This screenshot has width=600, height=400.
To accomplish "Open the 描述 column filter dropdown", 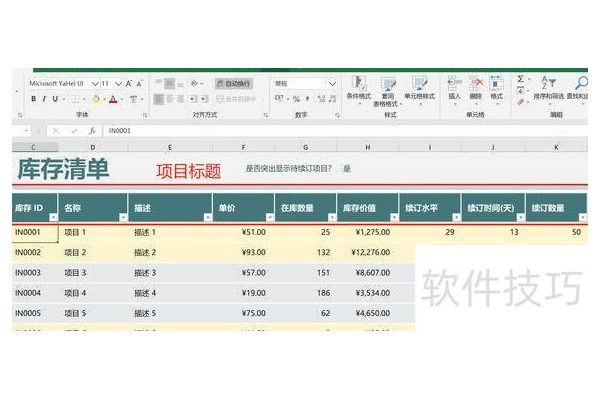I will click(208, 217).
